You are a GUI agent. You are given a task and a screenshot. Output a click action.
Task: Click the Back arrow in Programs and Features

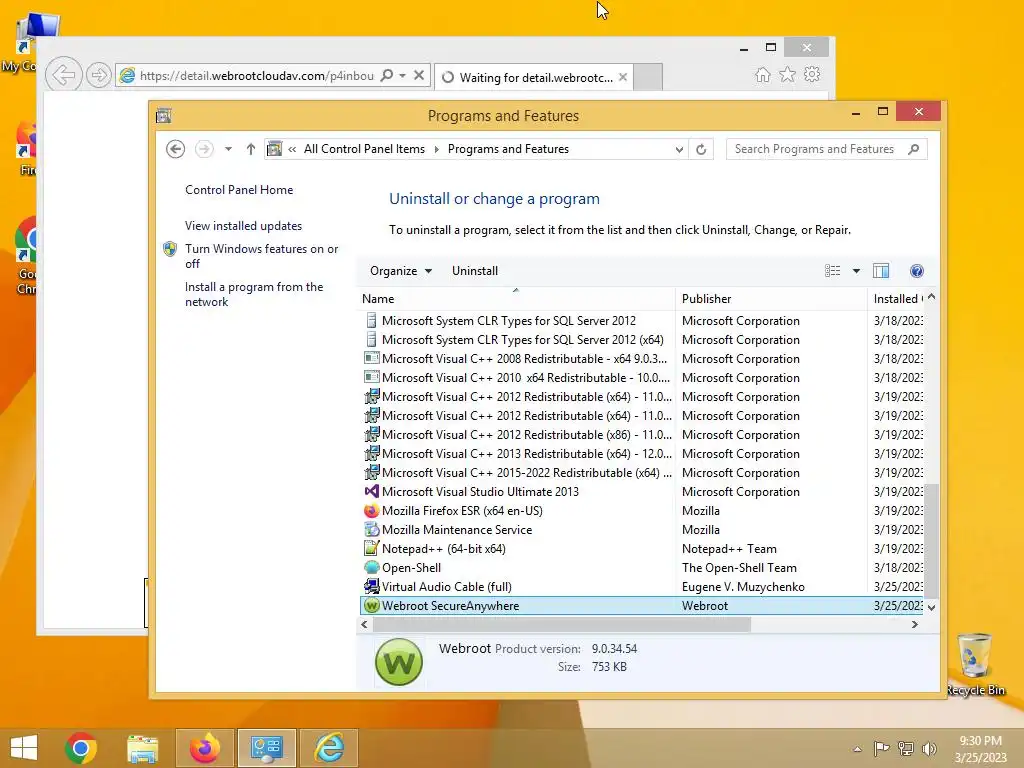pyautogui.click(x=175, y=149)
